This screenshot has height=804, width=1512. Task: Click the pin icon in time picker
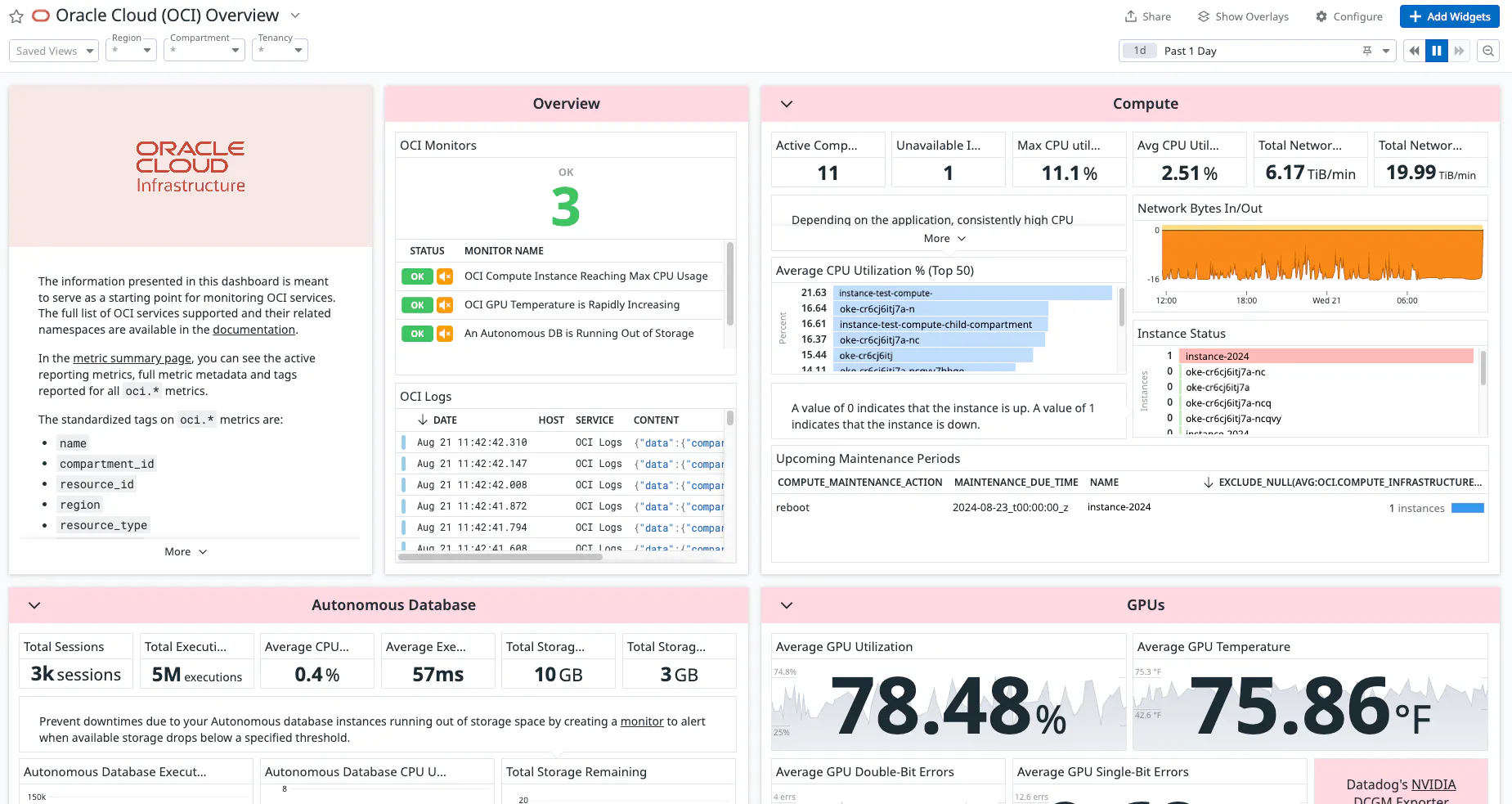[x=1367, y=51]
